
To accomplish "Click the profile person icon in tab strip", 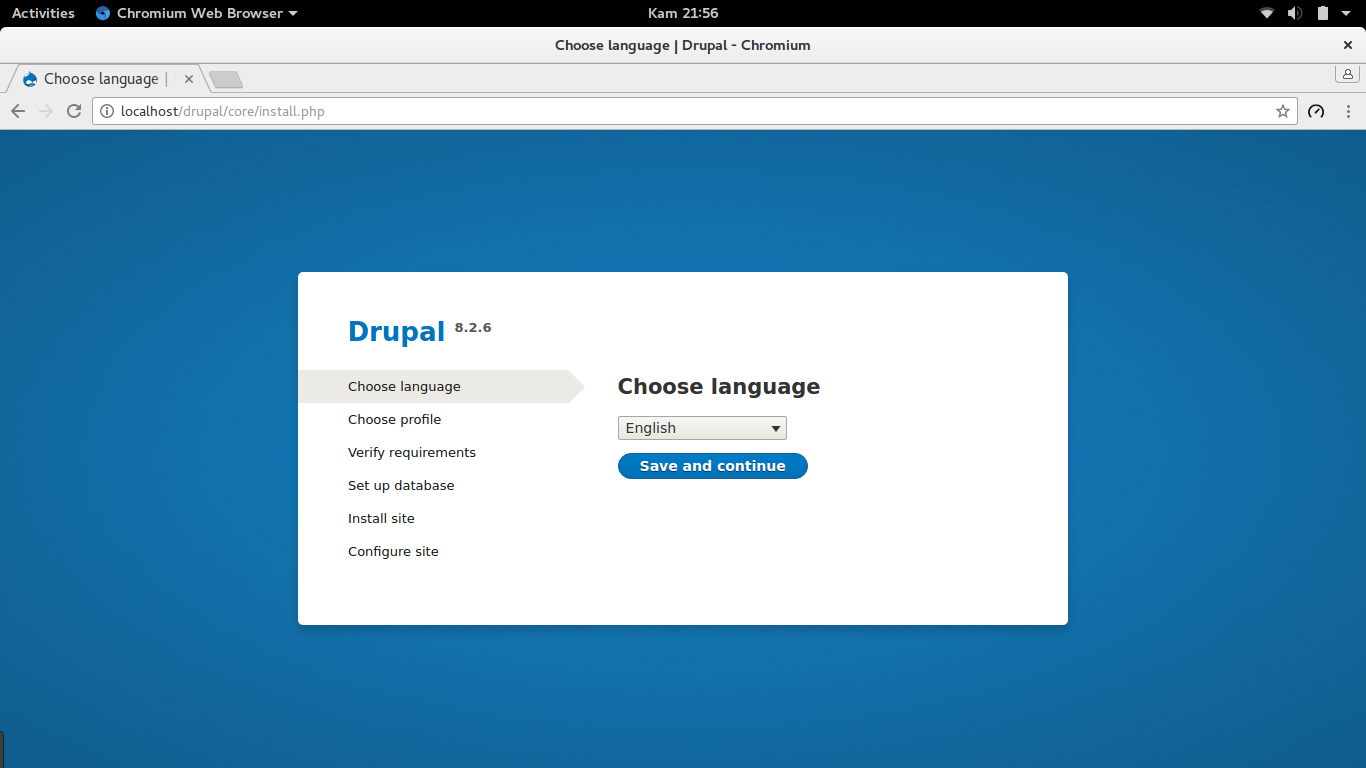I will [1347, 74].
